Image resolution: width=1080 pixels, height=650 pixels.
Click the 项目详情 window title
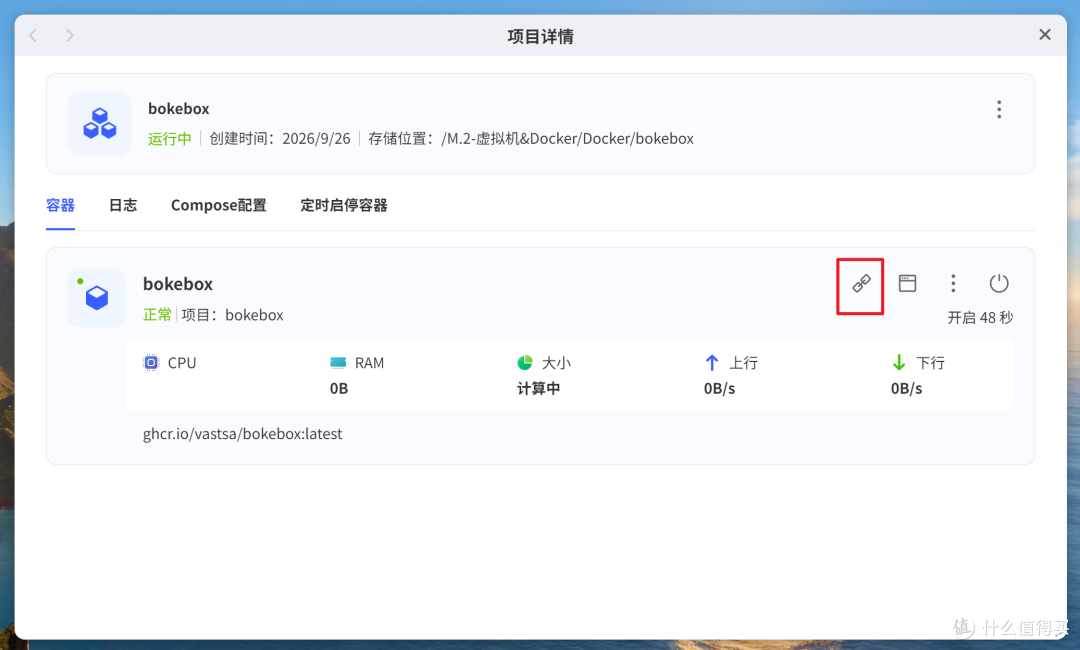[x=541, y=36]
